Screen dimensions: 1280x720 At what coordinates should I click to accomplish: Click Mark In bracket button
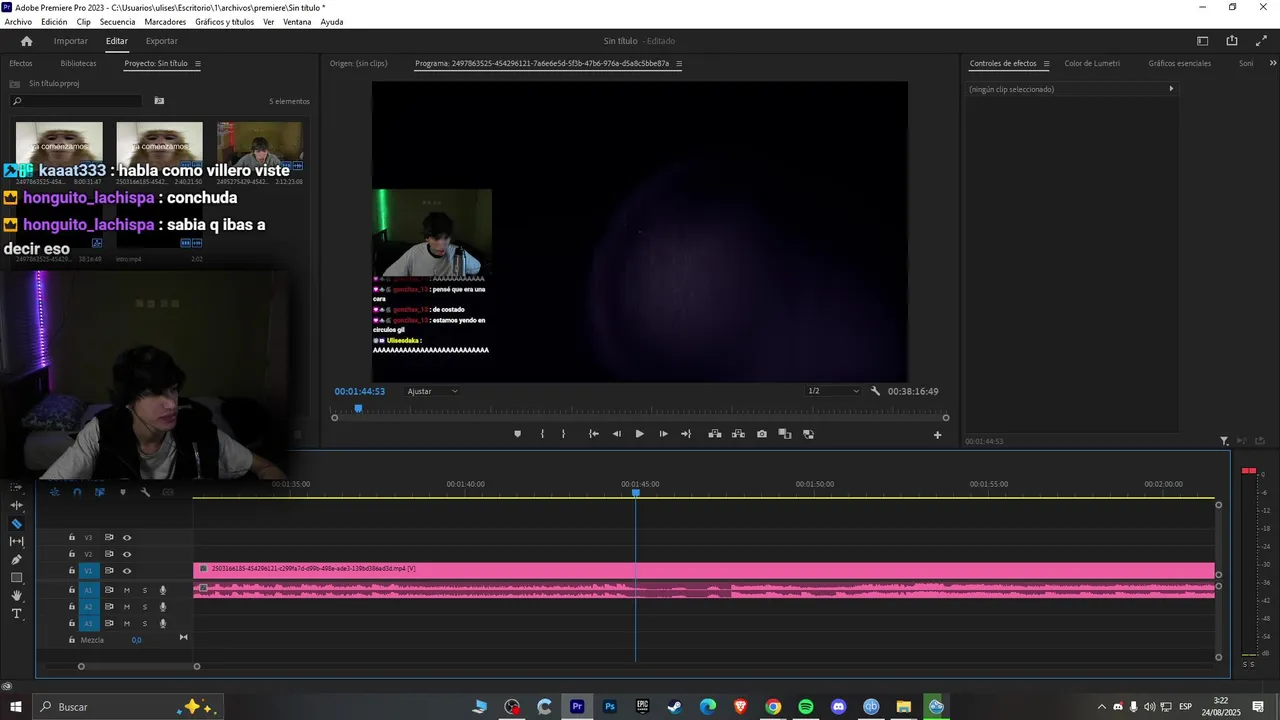542,434
